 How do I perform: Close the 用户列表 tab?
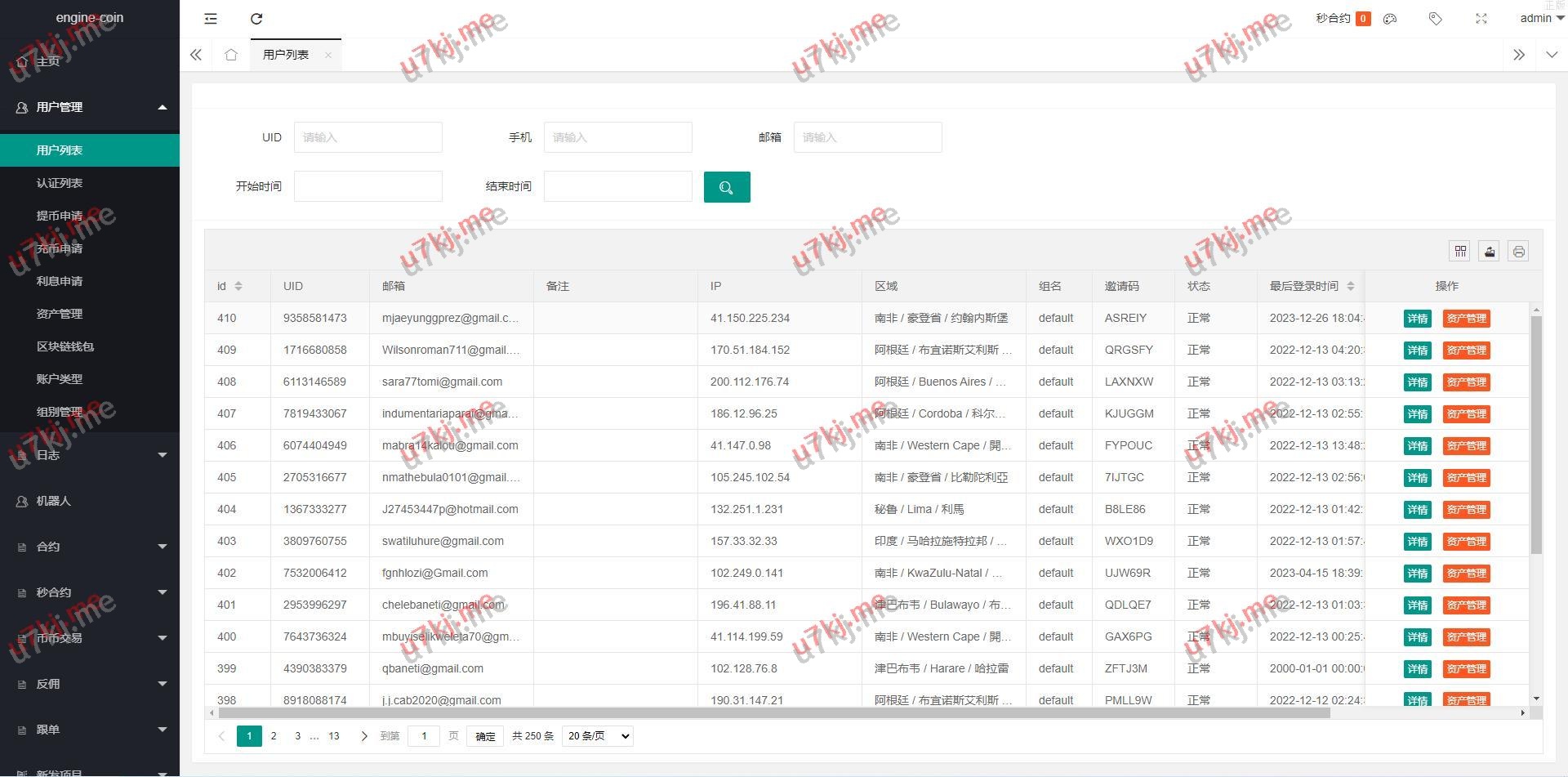click(328, 55)
